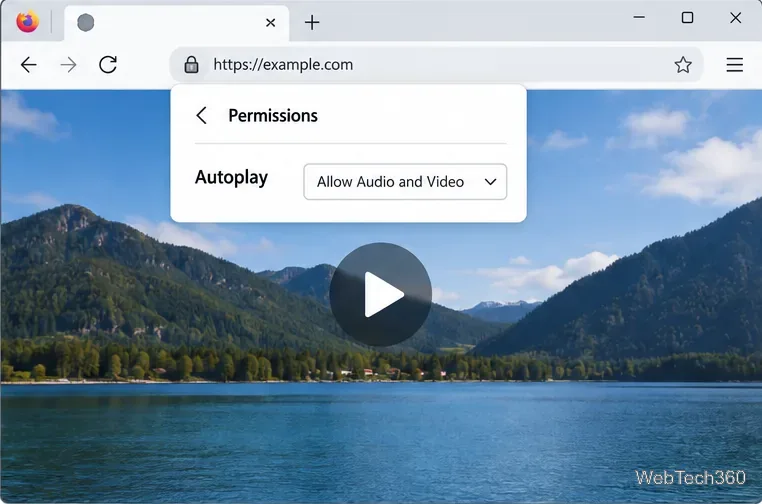Open the Autoplay Allow Audio and Video dropdown

point(405,182)
